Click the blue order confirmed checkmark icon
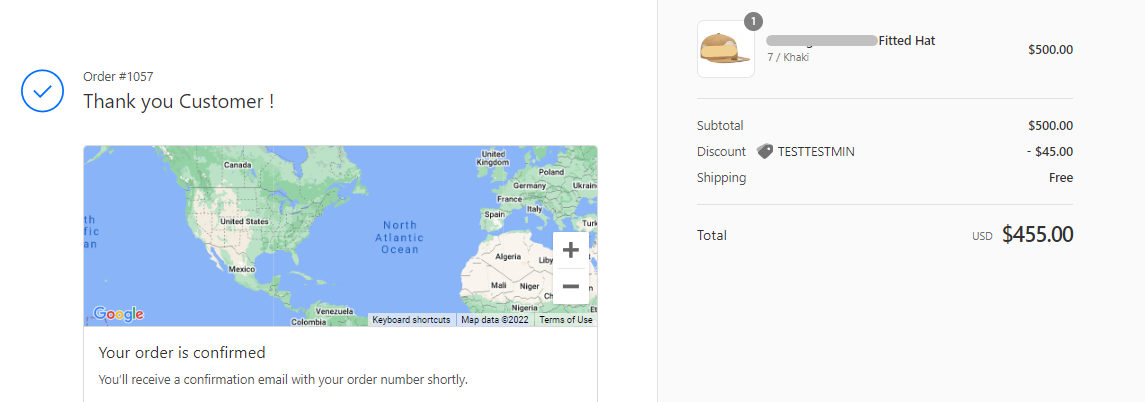 (x=42, y=91)
